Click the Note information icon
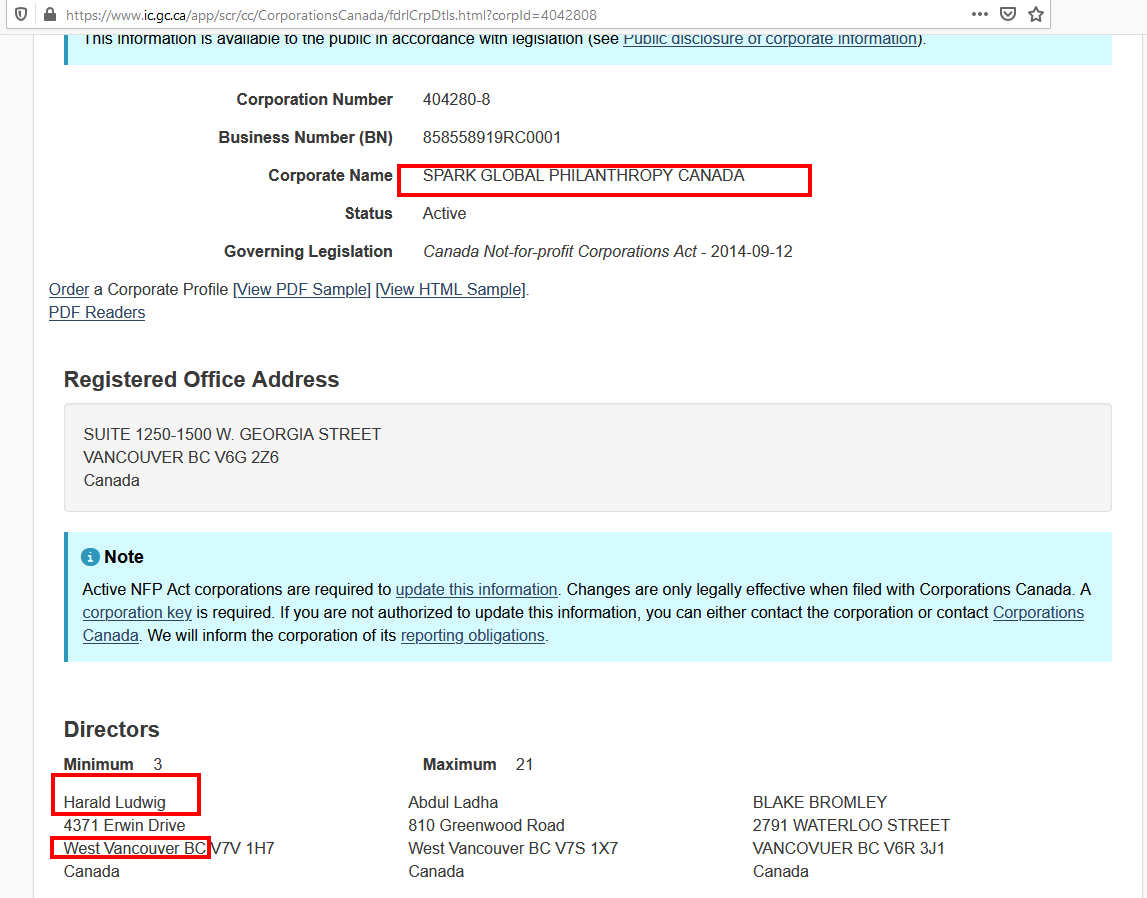Screen dimensions: 1147x898 [90, 557]
